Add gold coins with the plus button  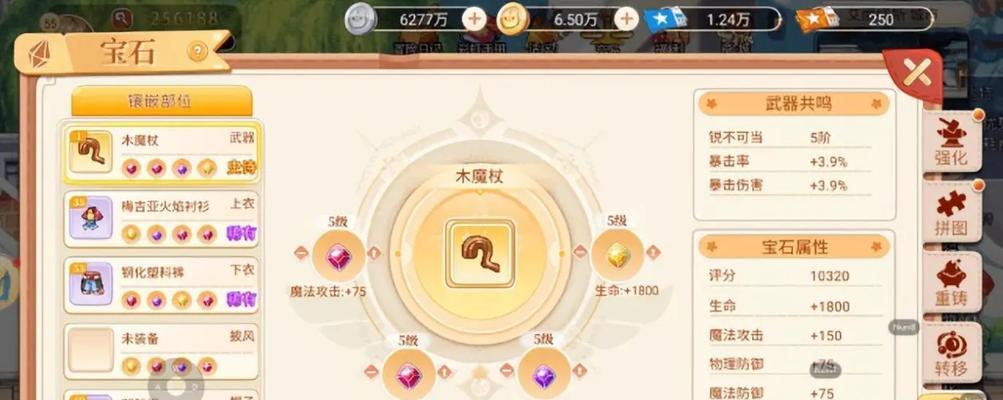[626, 19]
